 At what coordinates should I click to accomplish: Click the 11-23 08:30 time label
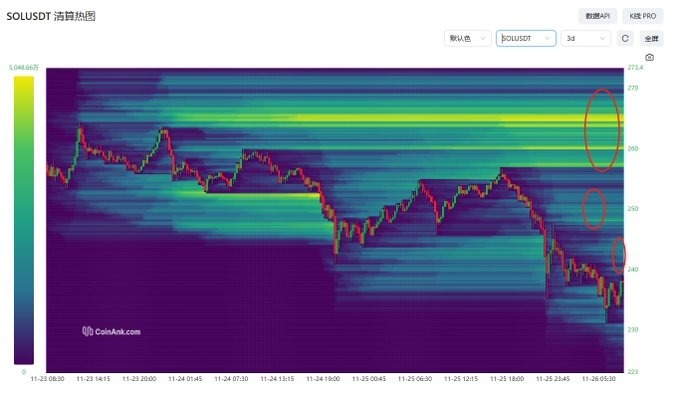pyautogui.click(x=47, y=379)
